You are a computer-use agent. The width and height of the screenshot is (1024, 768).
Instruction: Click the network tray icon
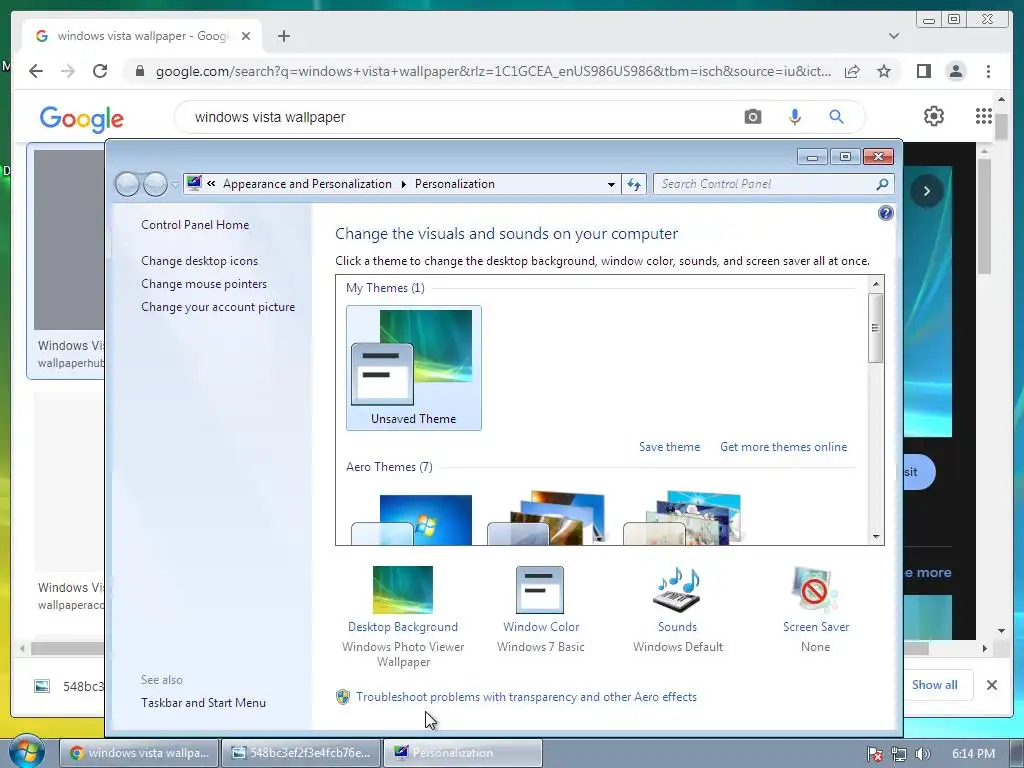click(899, 754)
